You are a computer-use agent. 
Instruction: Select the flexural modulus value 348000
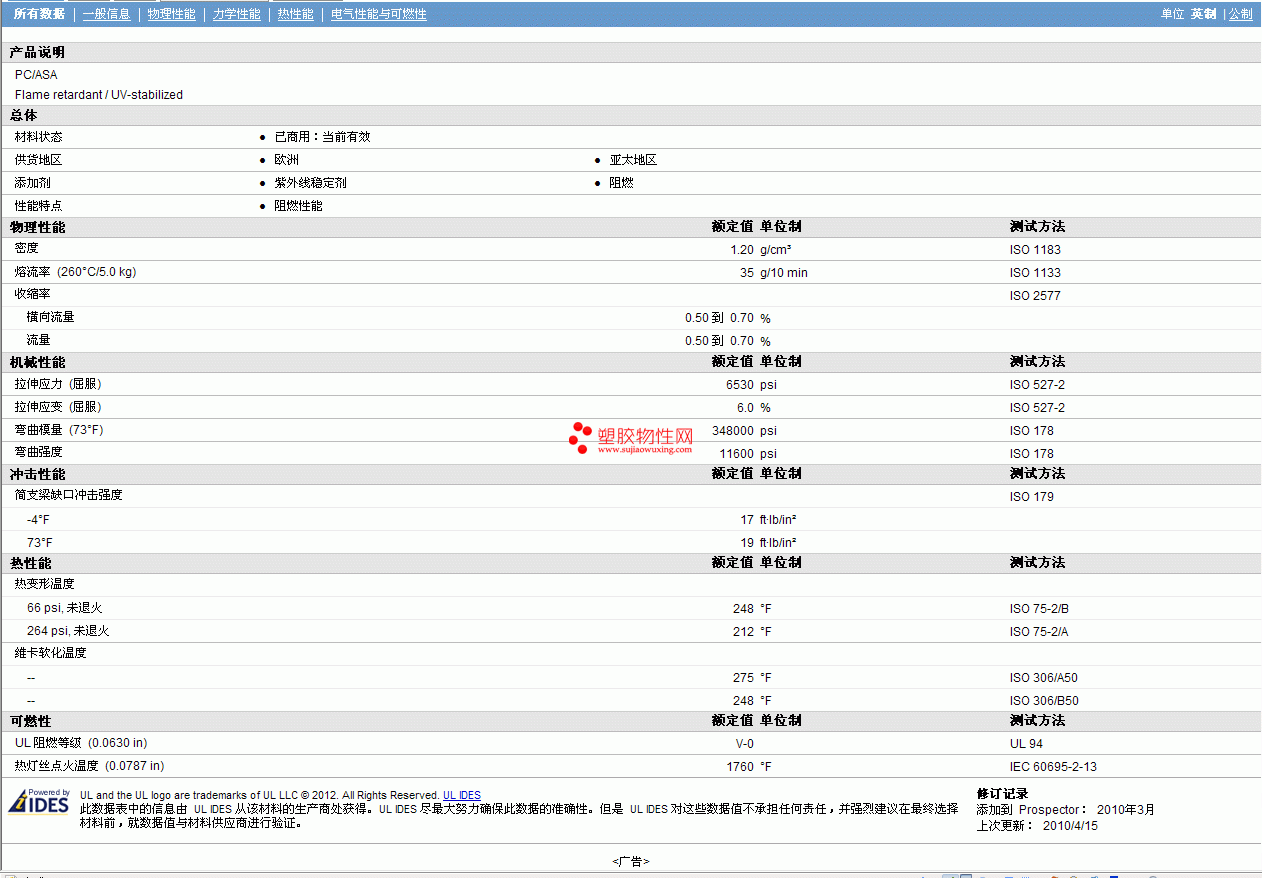(733, 431)
